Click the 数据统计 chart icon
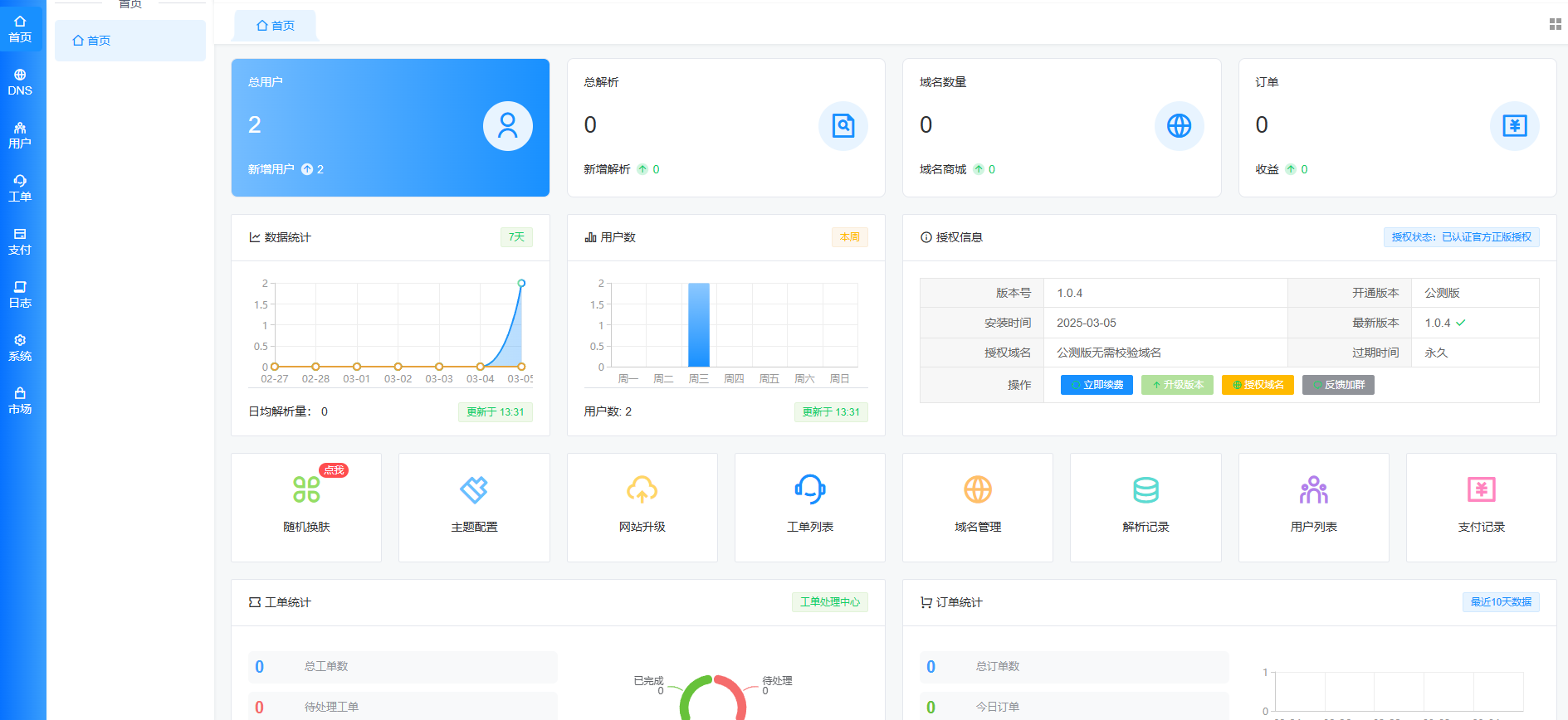1568x720 pixels. click(x=255, y=237)
